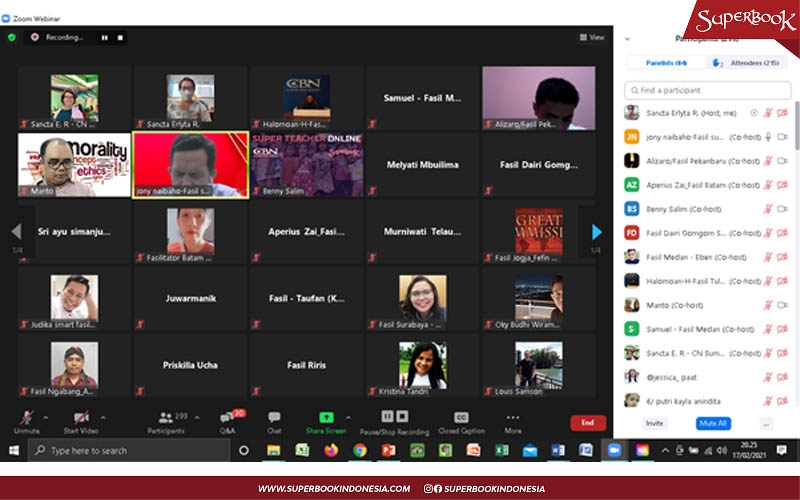The width and height of the screenshot is (800, 500).
Task: Expand video options caret beside Start Video
Action: (x=103, y=417)
